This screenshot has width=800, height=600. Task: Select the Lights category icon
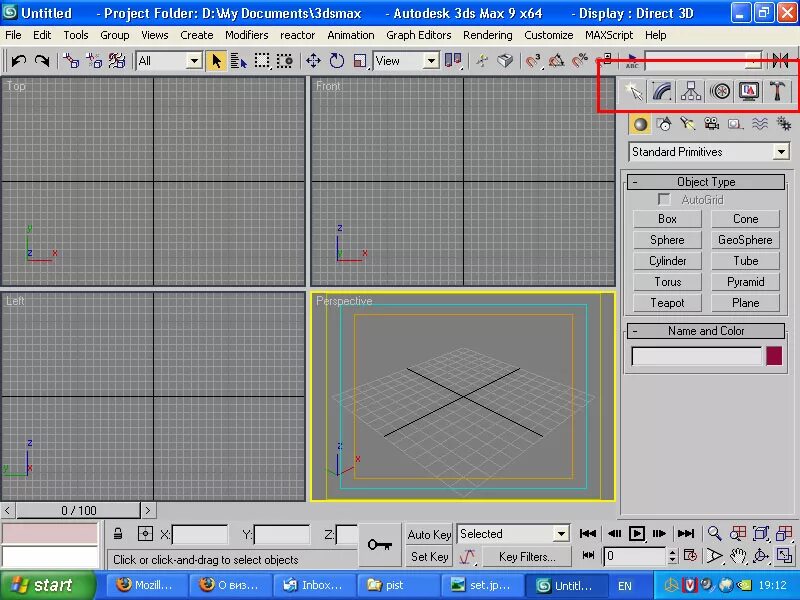coord(688,124)
